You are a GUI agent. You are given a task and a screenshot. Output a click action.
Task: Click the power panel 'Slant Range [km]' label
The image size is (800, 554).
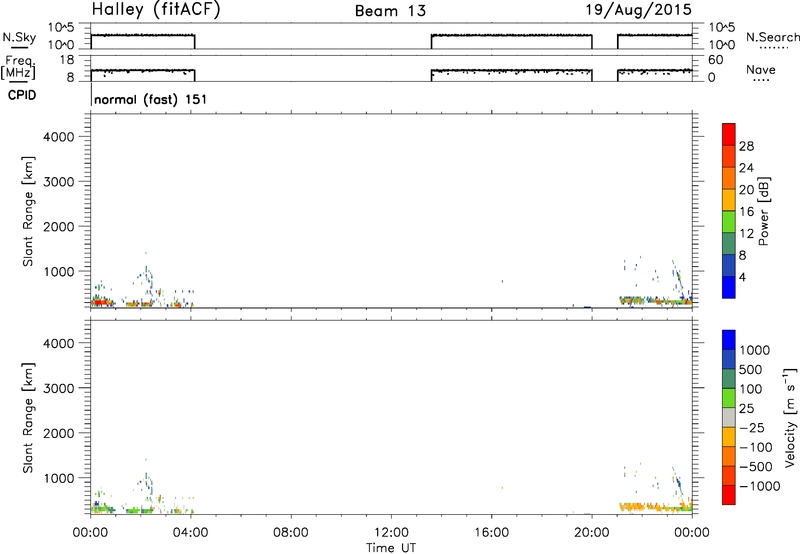[x=28, y=211]
